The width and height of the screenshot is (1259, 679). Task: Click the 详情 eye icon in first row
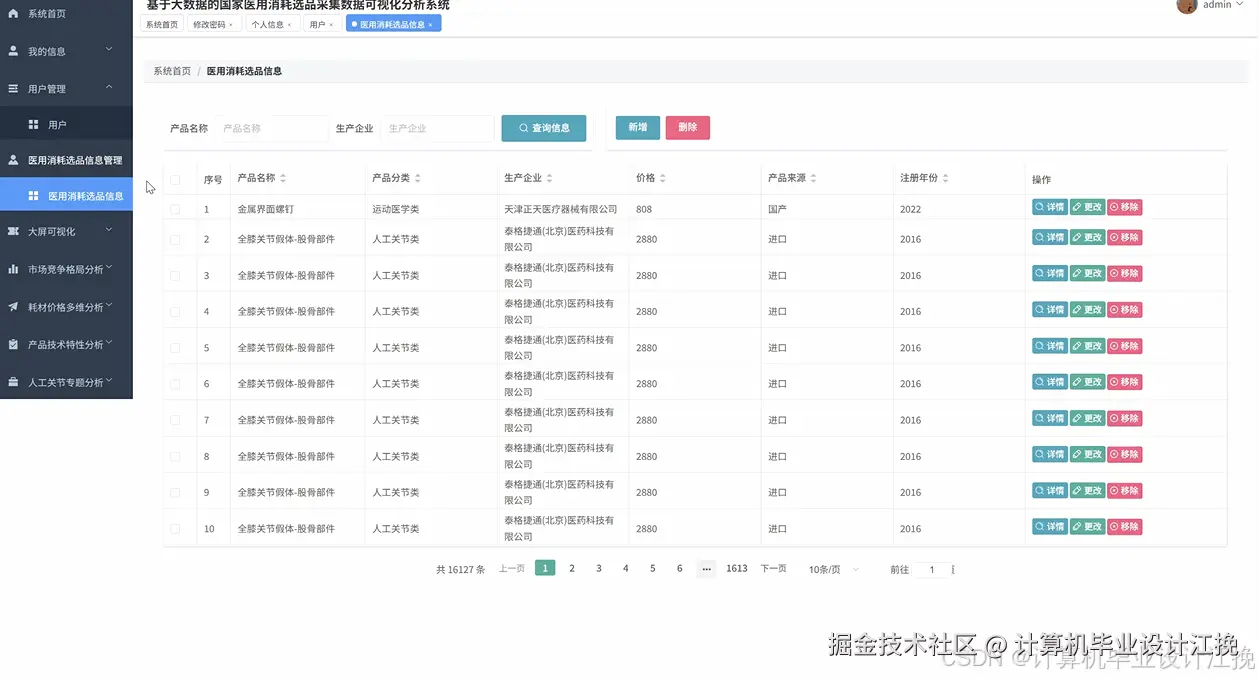coord(1039,207)
